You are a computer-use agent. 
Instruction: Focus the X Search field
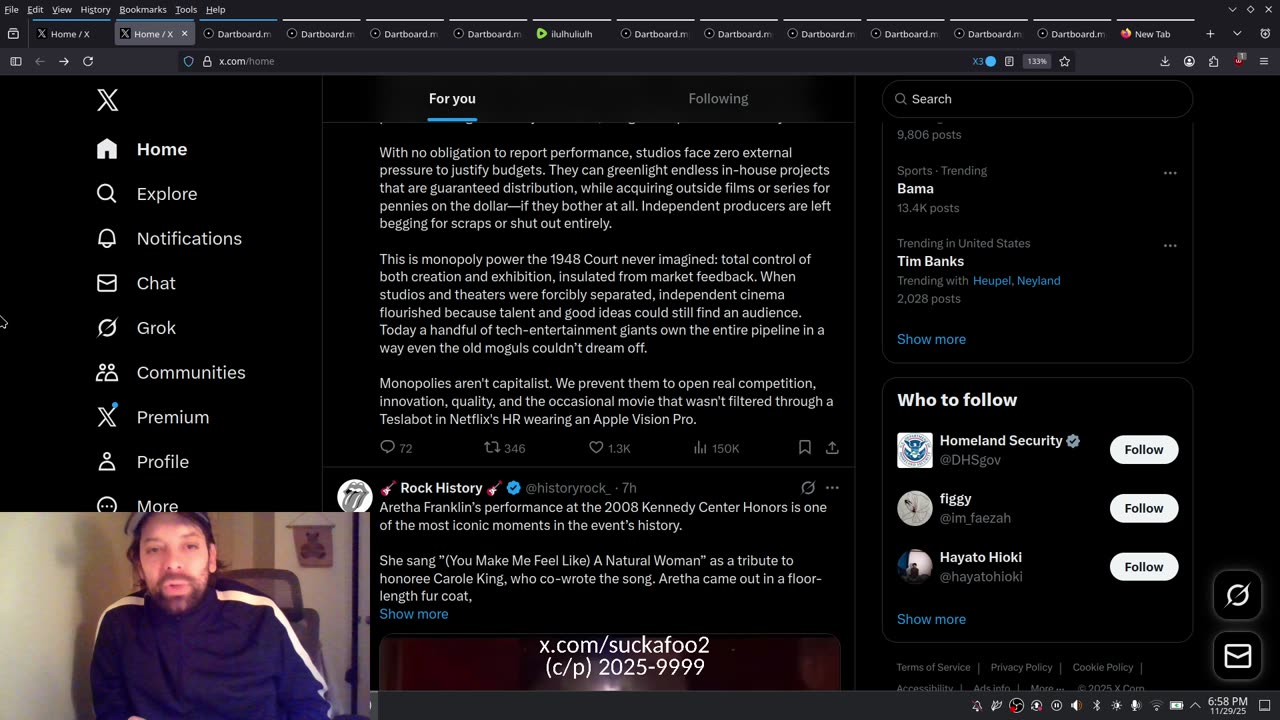1037,99
